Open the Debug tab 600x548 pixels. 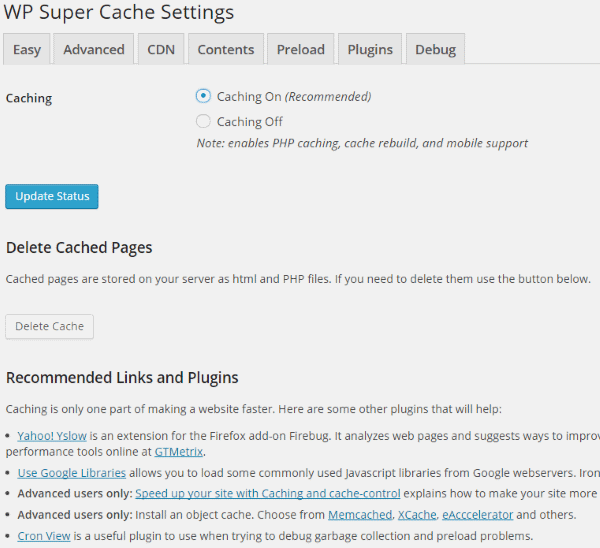(435, 49)
